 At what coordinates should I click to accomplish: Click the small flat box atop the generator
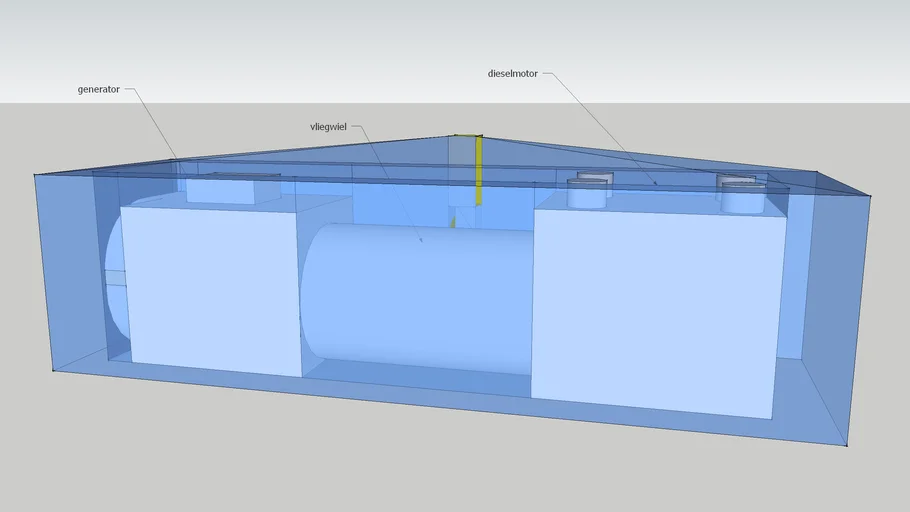[x=233, y=188]
